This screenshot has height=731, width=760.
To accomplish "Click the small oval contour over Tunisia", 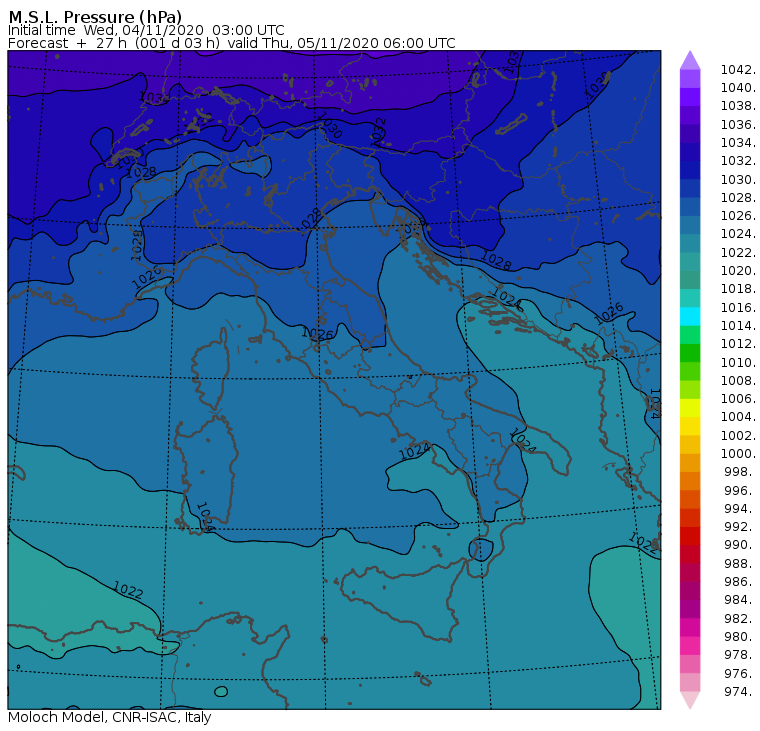I will click(x=221, y=692).
